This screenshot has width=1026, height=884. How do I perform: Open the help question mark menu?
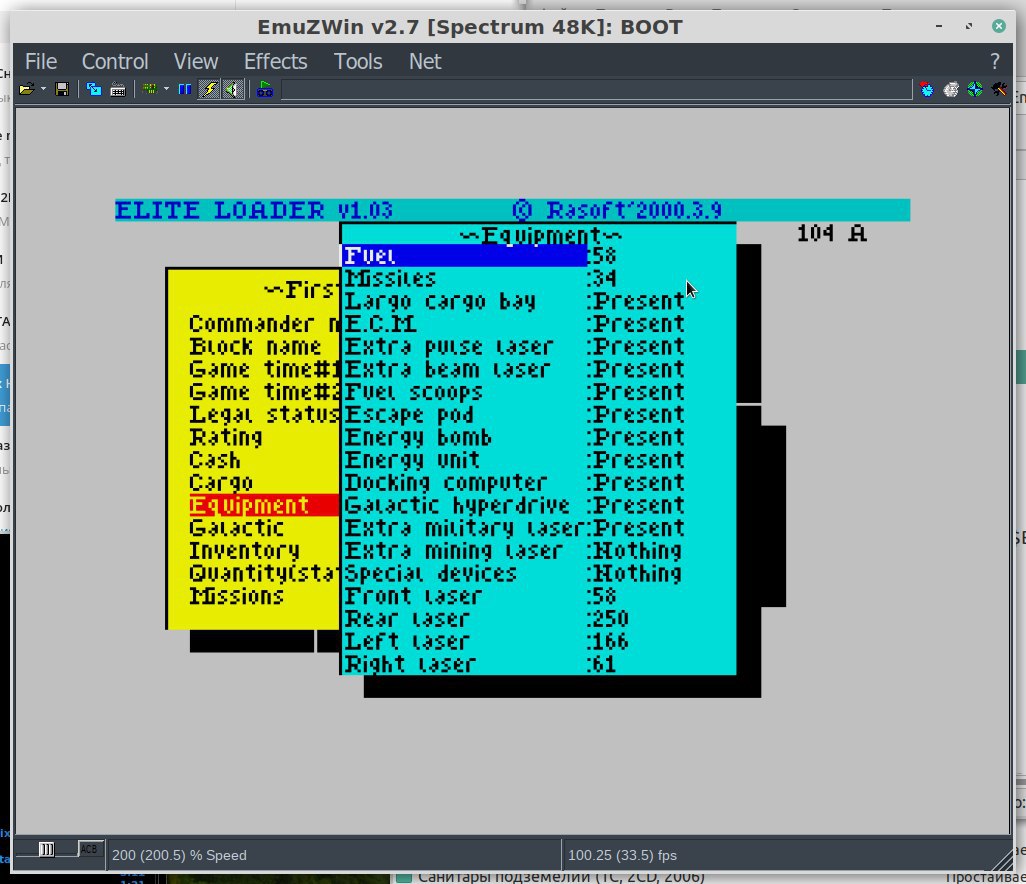pos(995,62)
